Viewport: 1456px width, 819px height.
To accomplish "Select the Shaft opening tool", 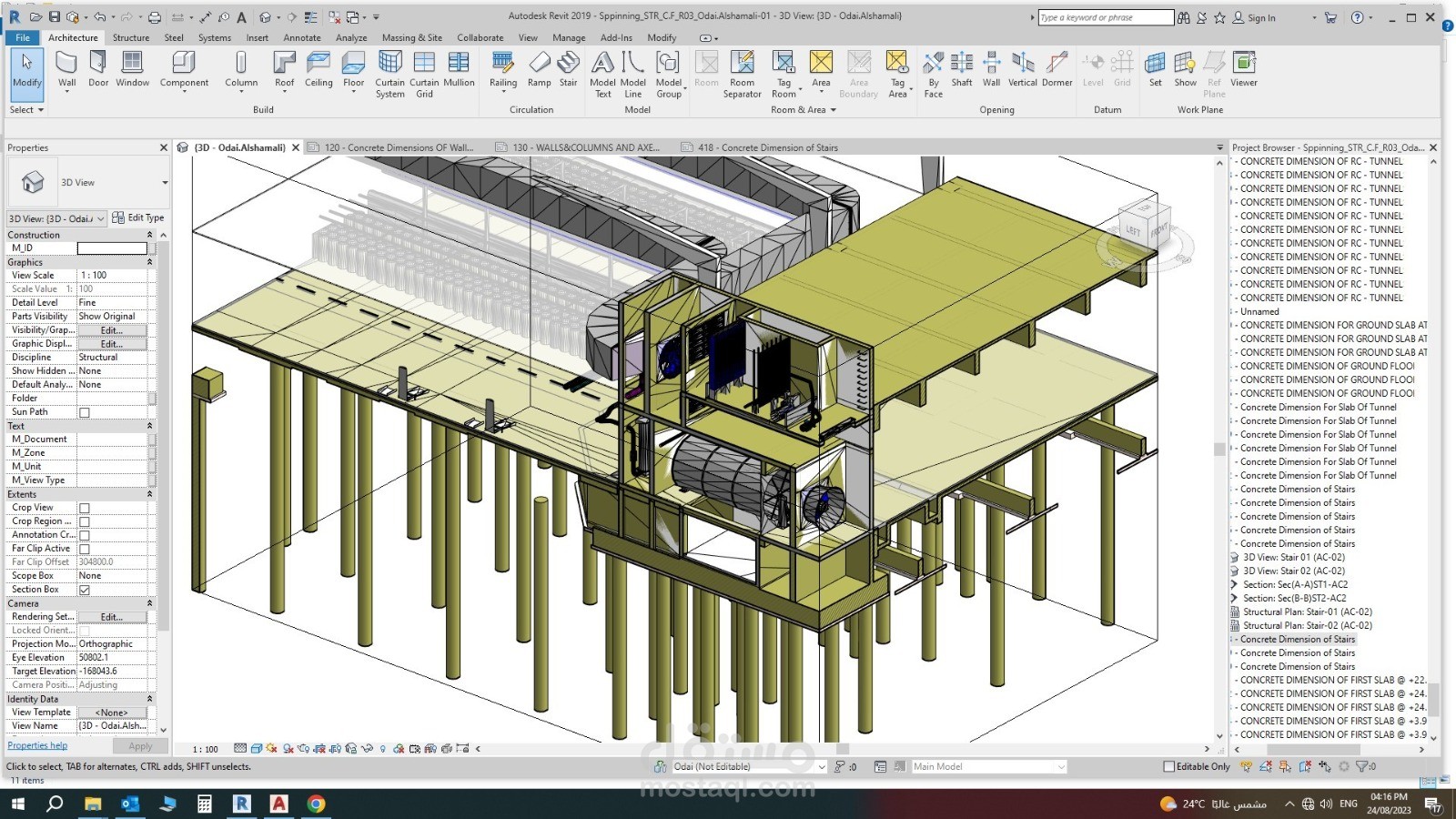I will click(962, 69).
